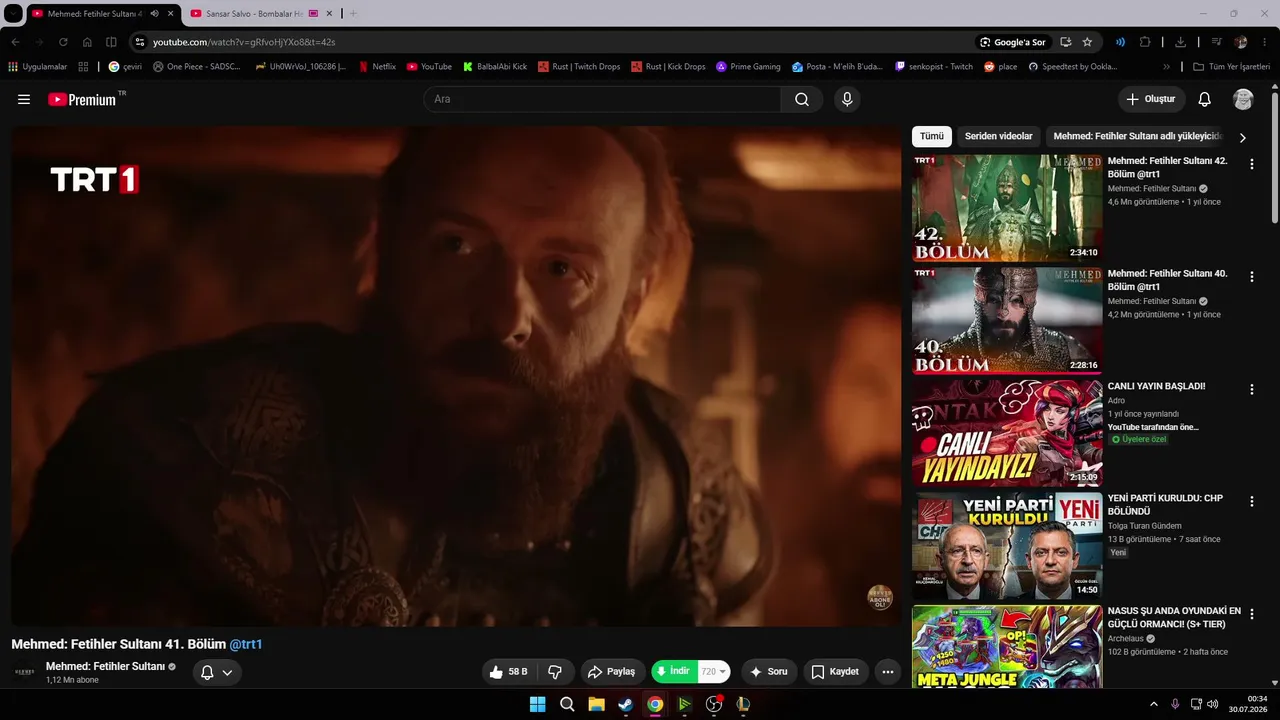The image size is (1280, 720).
Task: Open the @trt1 link in title
Action: point(246,644)
